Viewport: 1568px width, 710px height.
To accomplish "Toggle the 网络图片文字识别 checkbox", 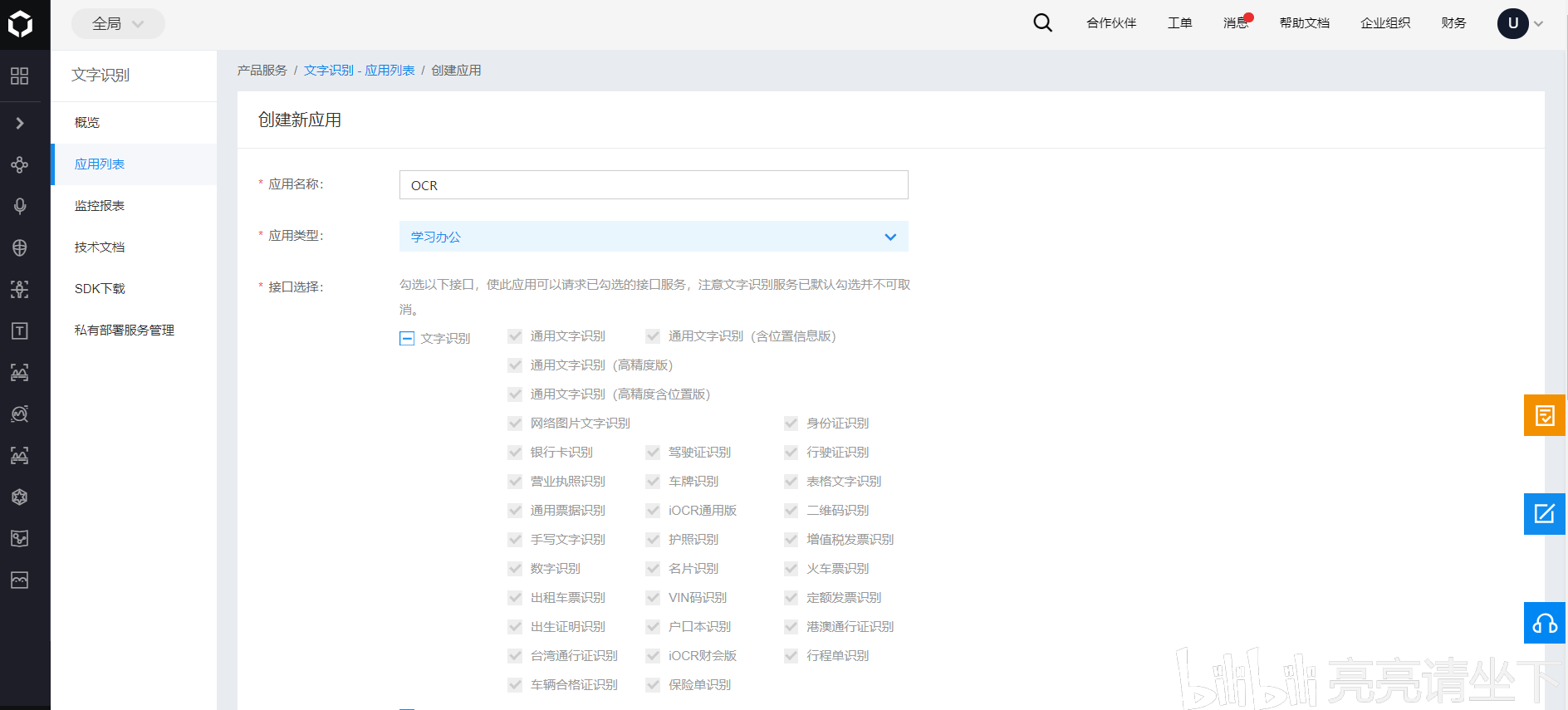I will (515, 424).
